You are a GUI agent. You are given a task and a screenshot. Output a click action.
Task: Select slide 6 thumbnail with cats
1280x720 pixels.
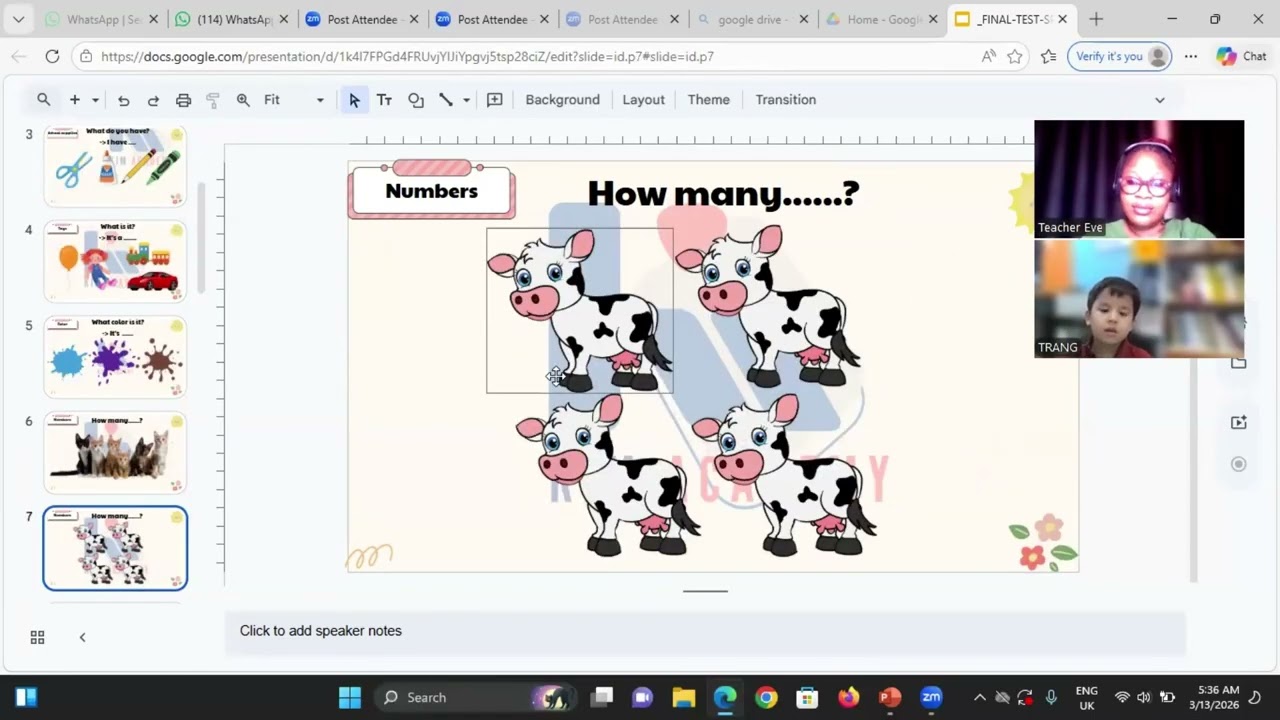point(115,453)
